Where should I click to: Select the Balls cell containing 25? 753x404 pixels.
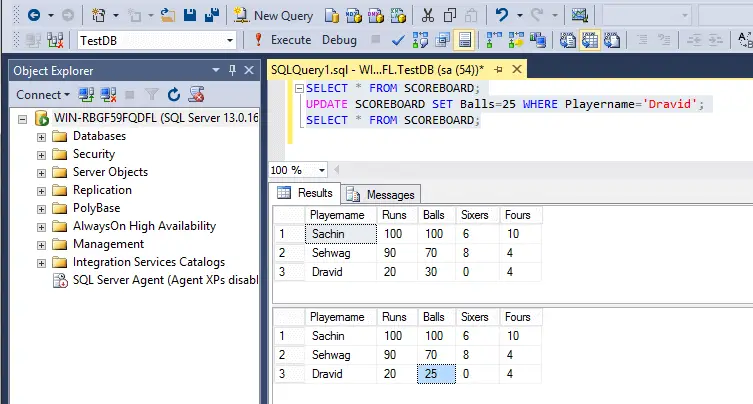coord(436,374)
